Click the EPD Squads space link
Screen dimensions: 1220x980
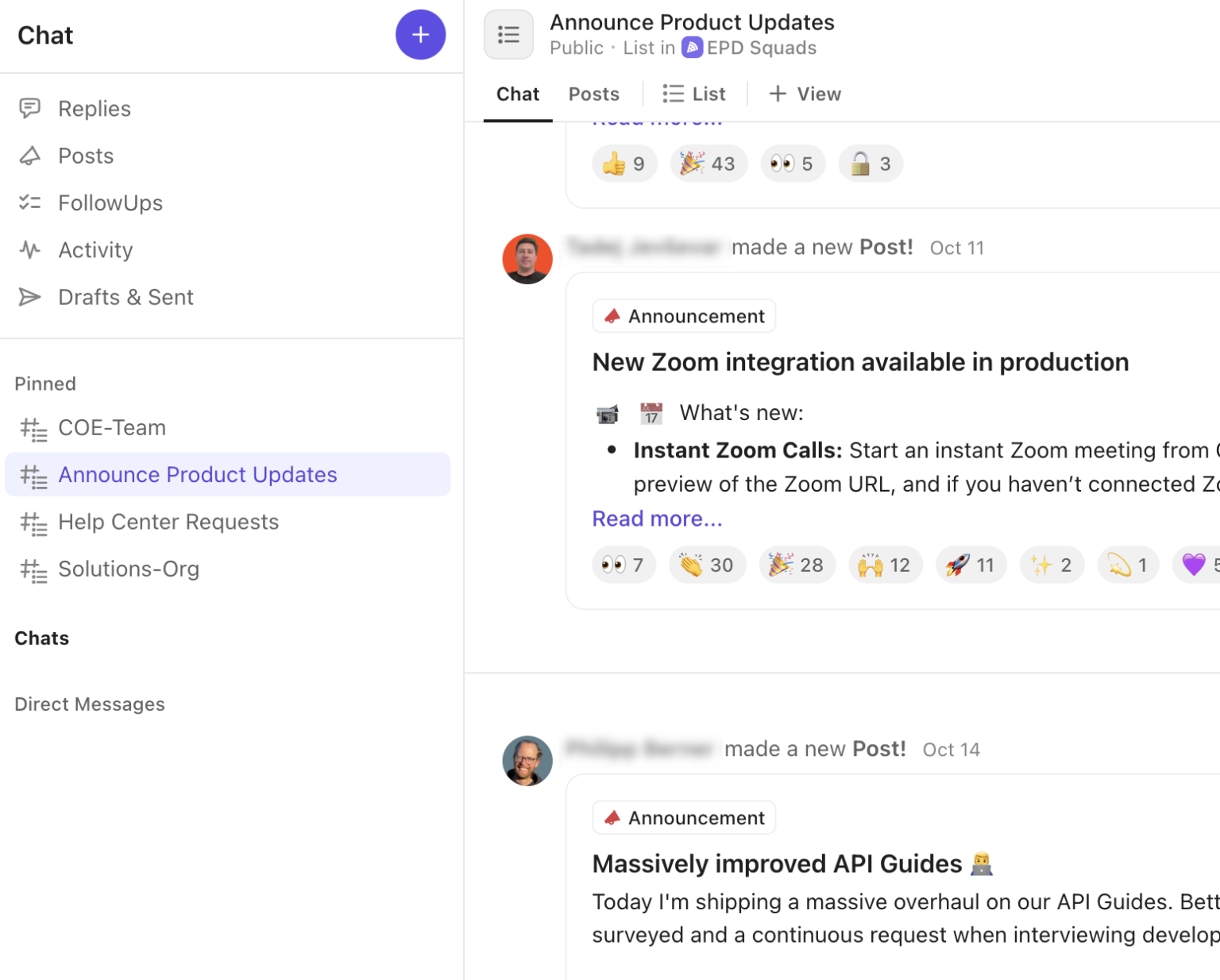click(x=751, y=48)
